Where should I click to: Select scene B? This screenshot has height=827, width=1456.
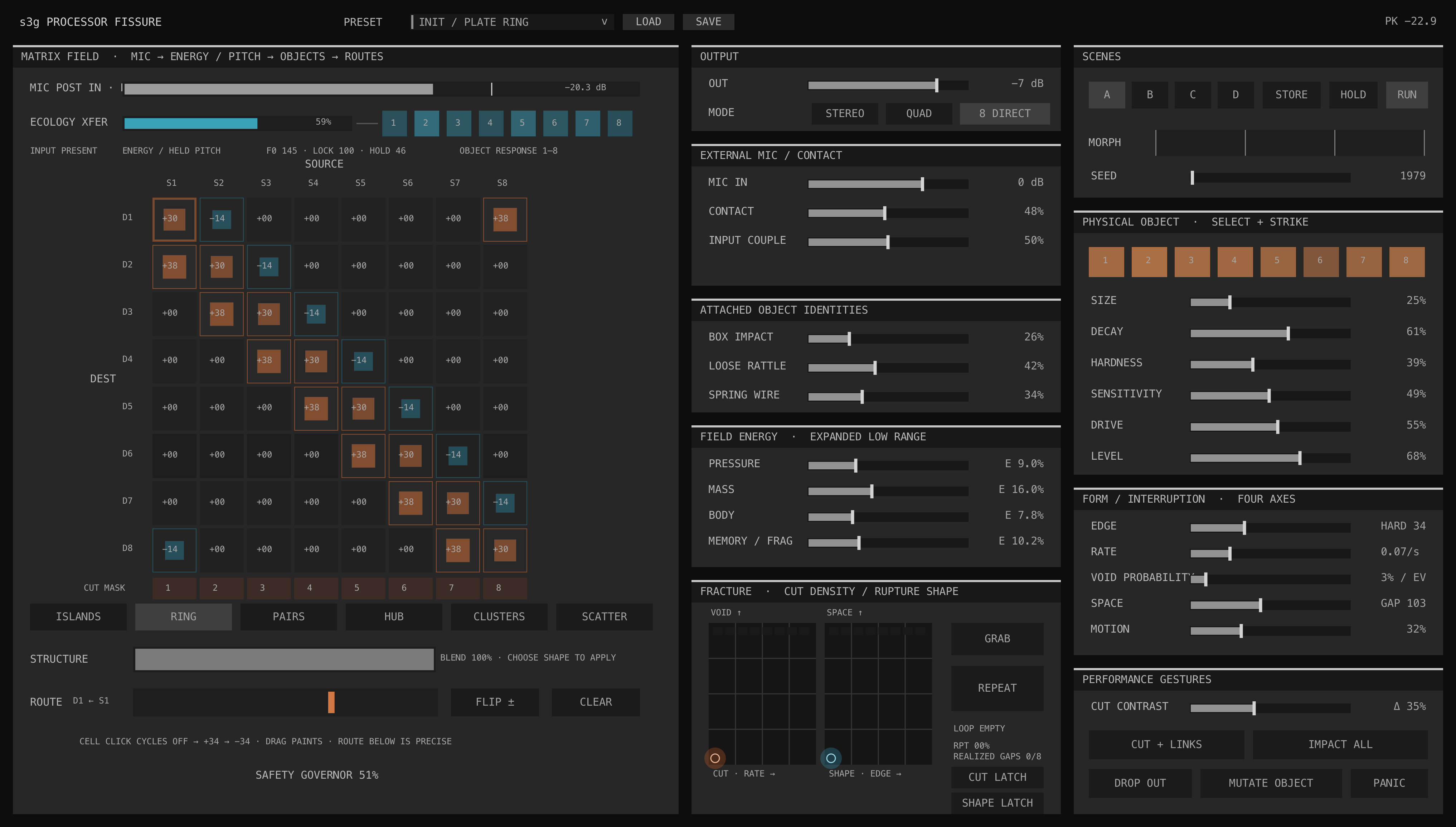point(1150,95)
